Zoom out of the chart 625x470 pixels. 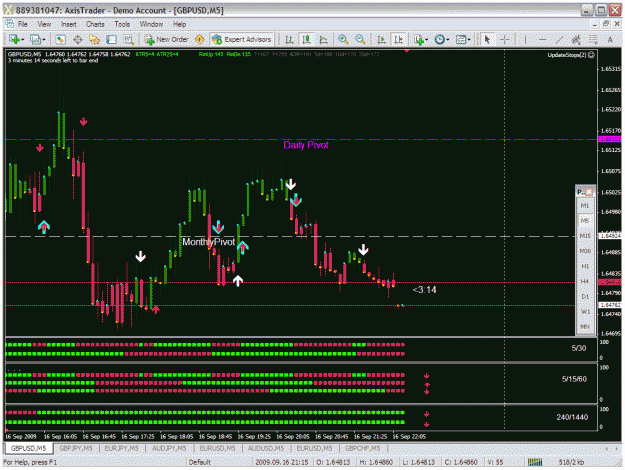360,39
